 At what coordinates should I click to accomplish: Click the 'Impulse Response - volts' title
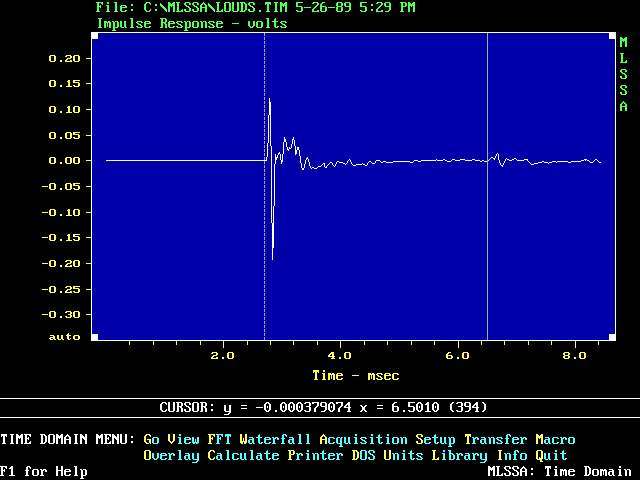(x=192, y=24)
